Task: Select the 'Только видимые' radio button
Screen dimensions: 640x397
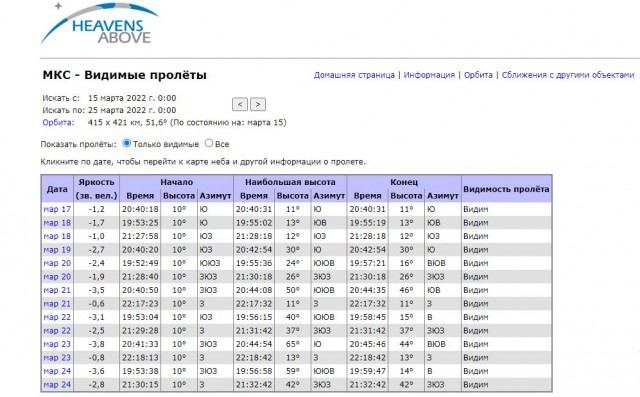Action: point(127,143)
